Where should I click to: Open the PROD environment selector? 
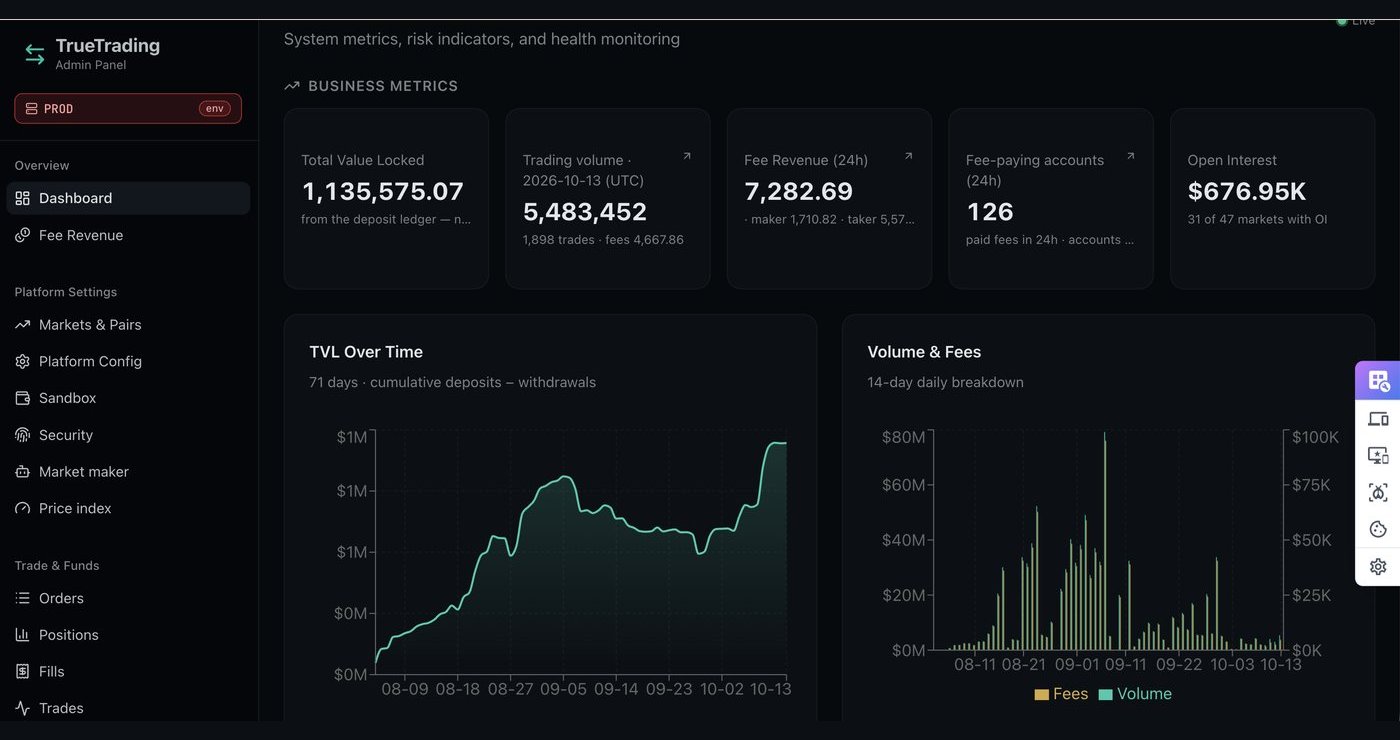tap(128, 108)
